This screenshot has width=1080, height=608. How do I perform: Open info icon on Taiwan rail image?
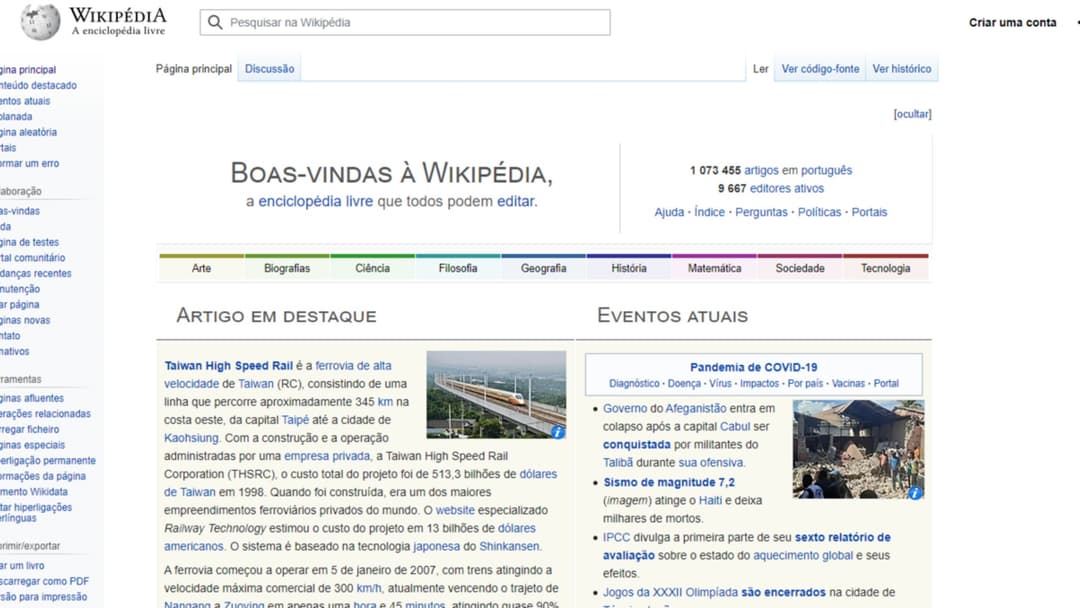[557, 432]
